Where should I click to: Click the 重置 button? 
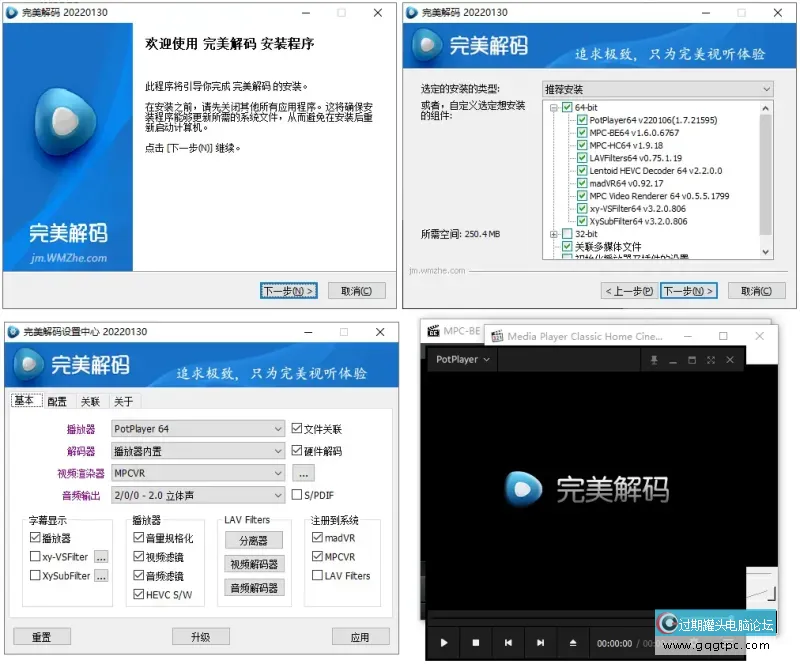click(42, 637)
